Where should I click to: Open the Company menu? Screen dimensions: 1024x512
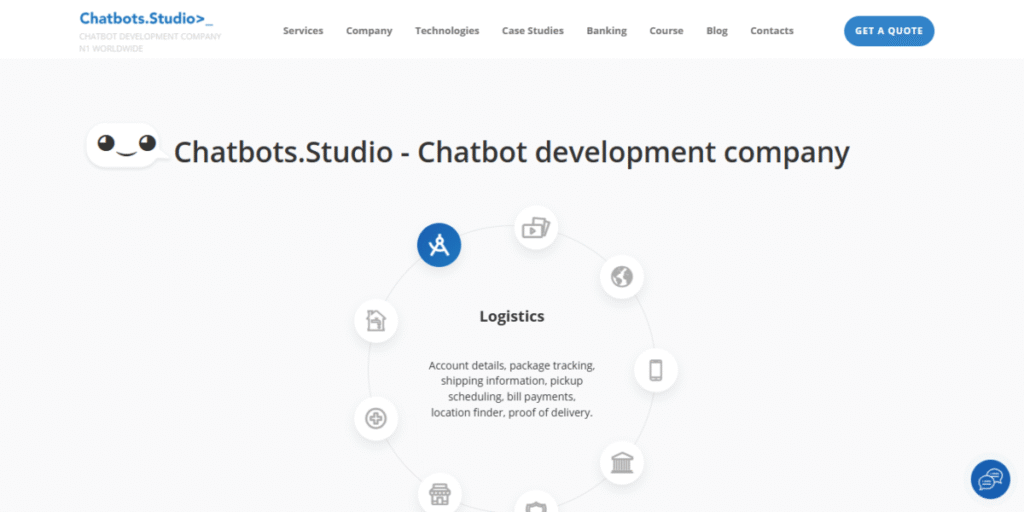[x=369, y=31]
